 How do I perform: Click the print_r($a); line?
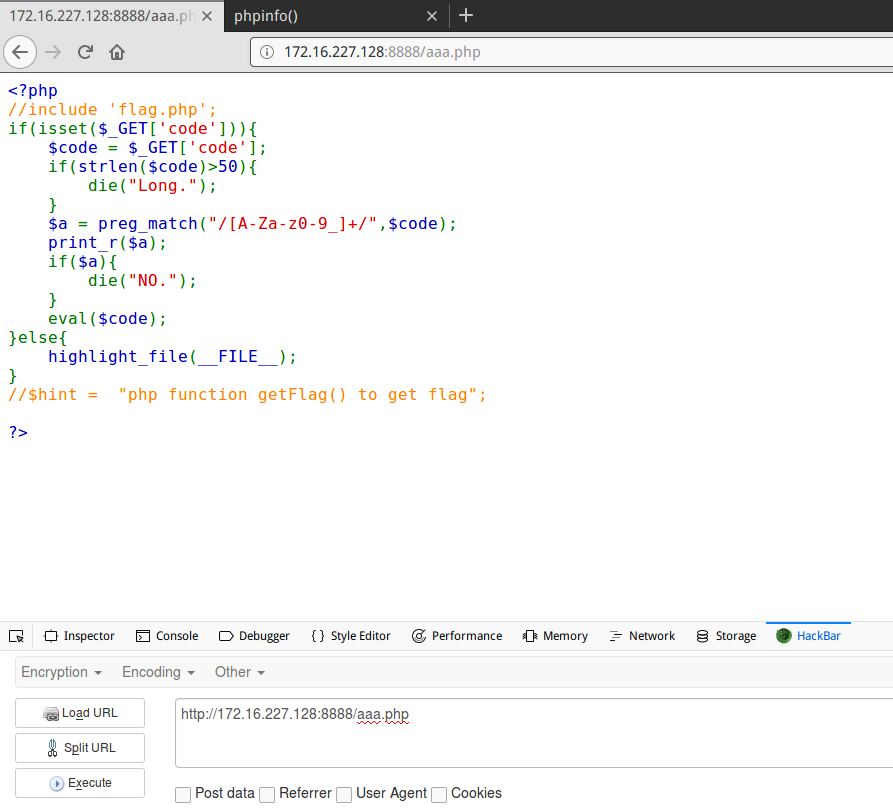coord(107,243)
